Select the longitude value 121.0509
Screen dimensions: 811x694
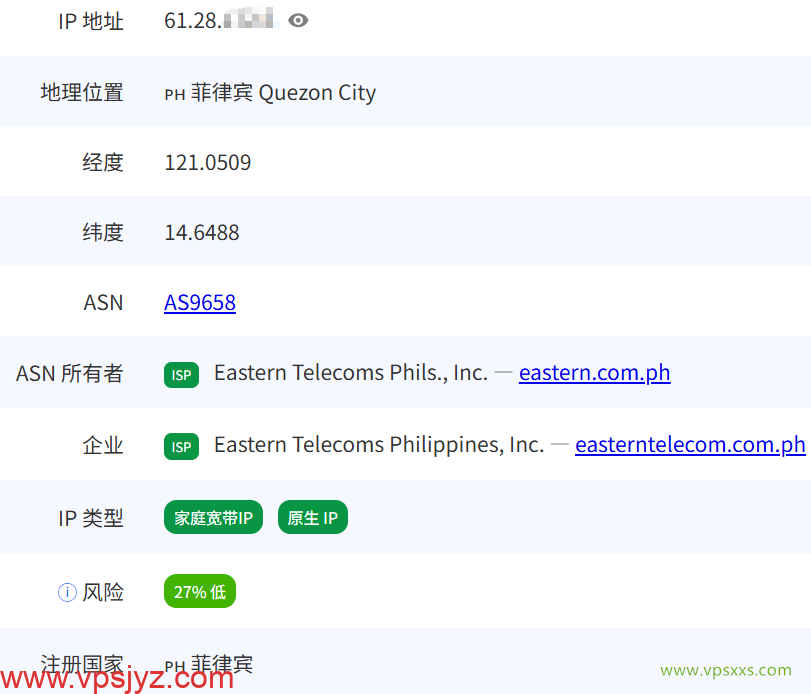click(x=207, y=163)
